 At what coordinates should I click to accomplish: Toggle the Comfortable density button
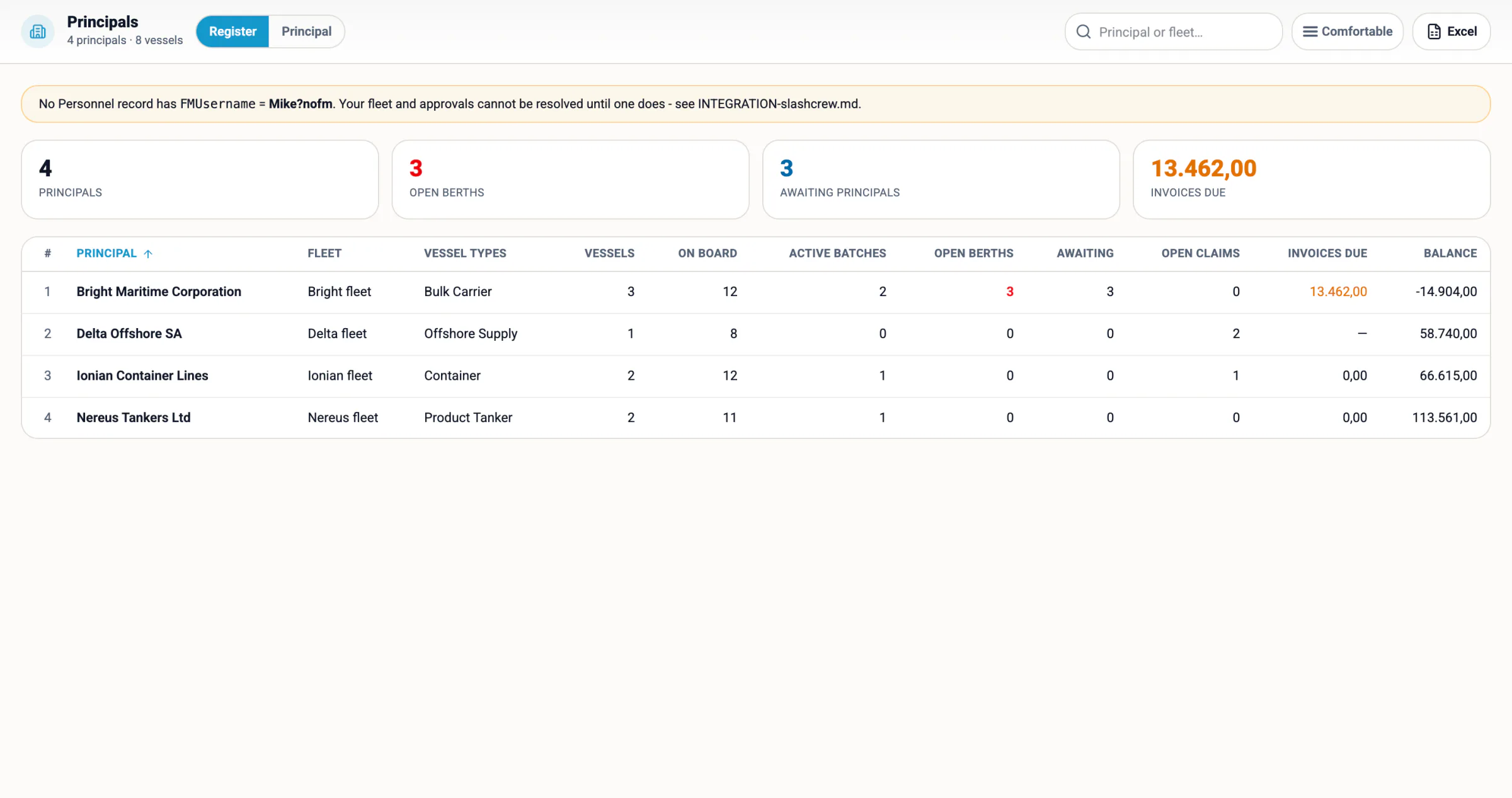[1347, 31]
